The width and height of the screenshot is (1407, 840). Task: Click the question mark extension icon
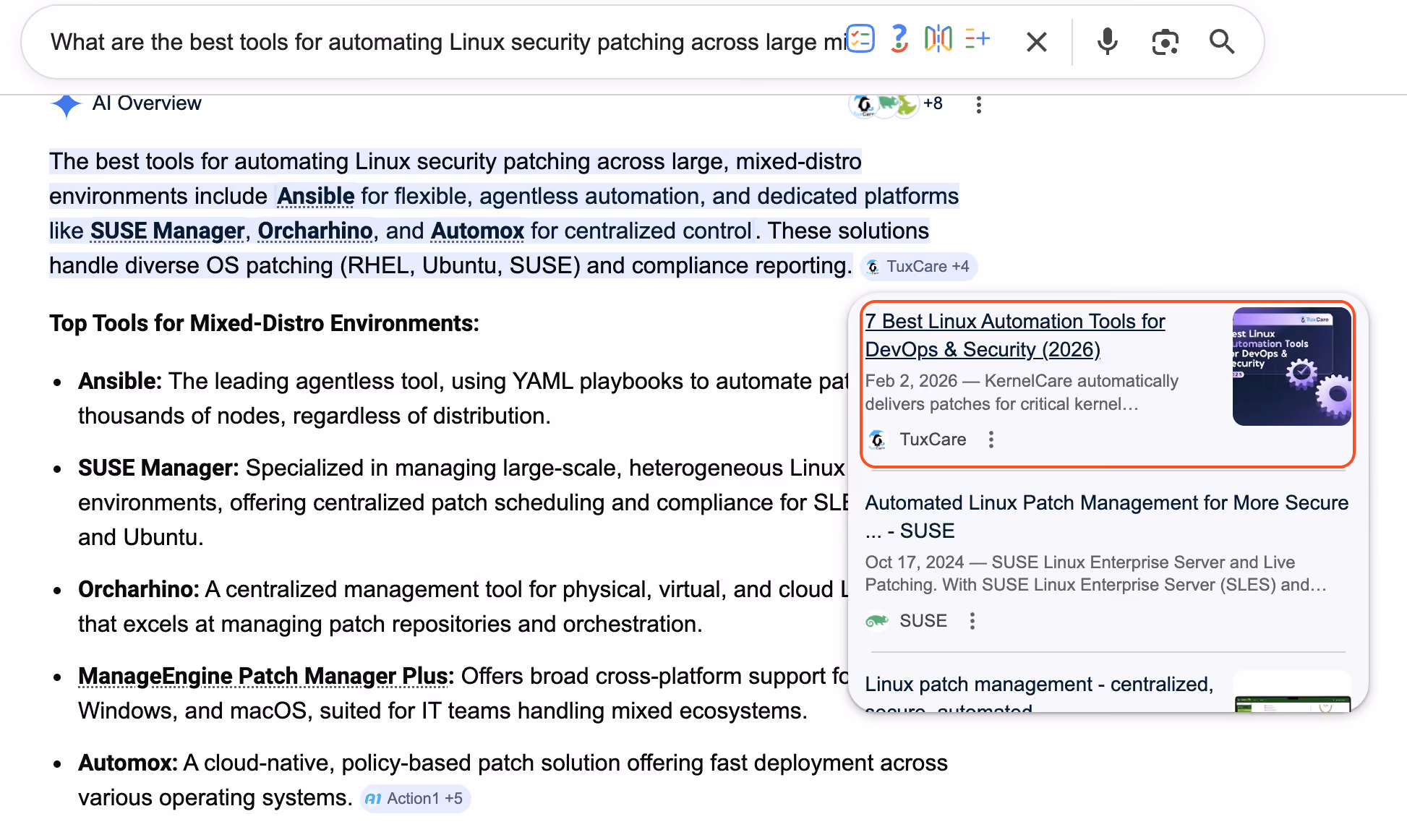tap(899, 39)
